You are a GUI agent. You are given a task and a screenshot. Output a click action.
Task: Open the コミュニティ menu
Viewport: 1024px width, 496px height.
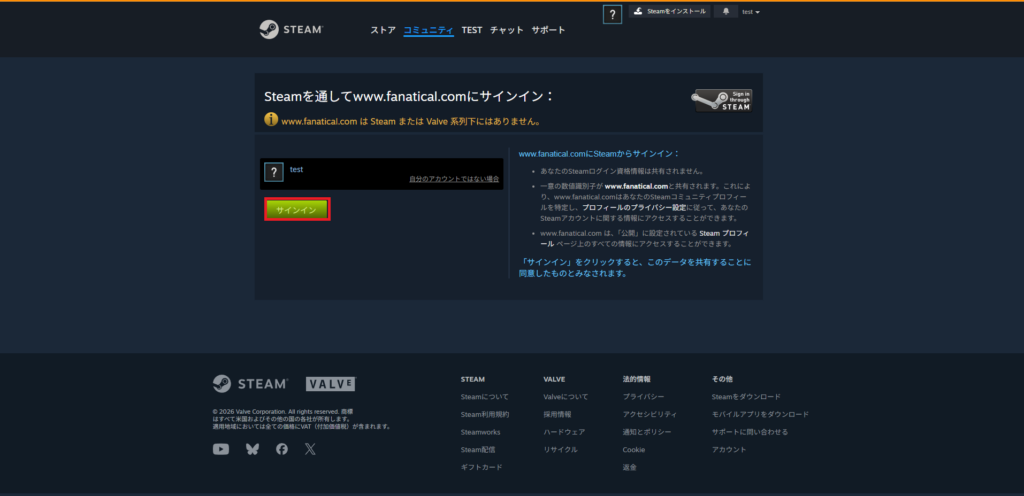(x=428, y=30)
